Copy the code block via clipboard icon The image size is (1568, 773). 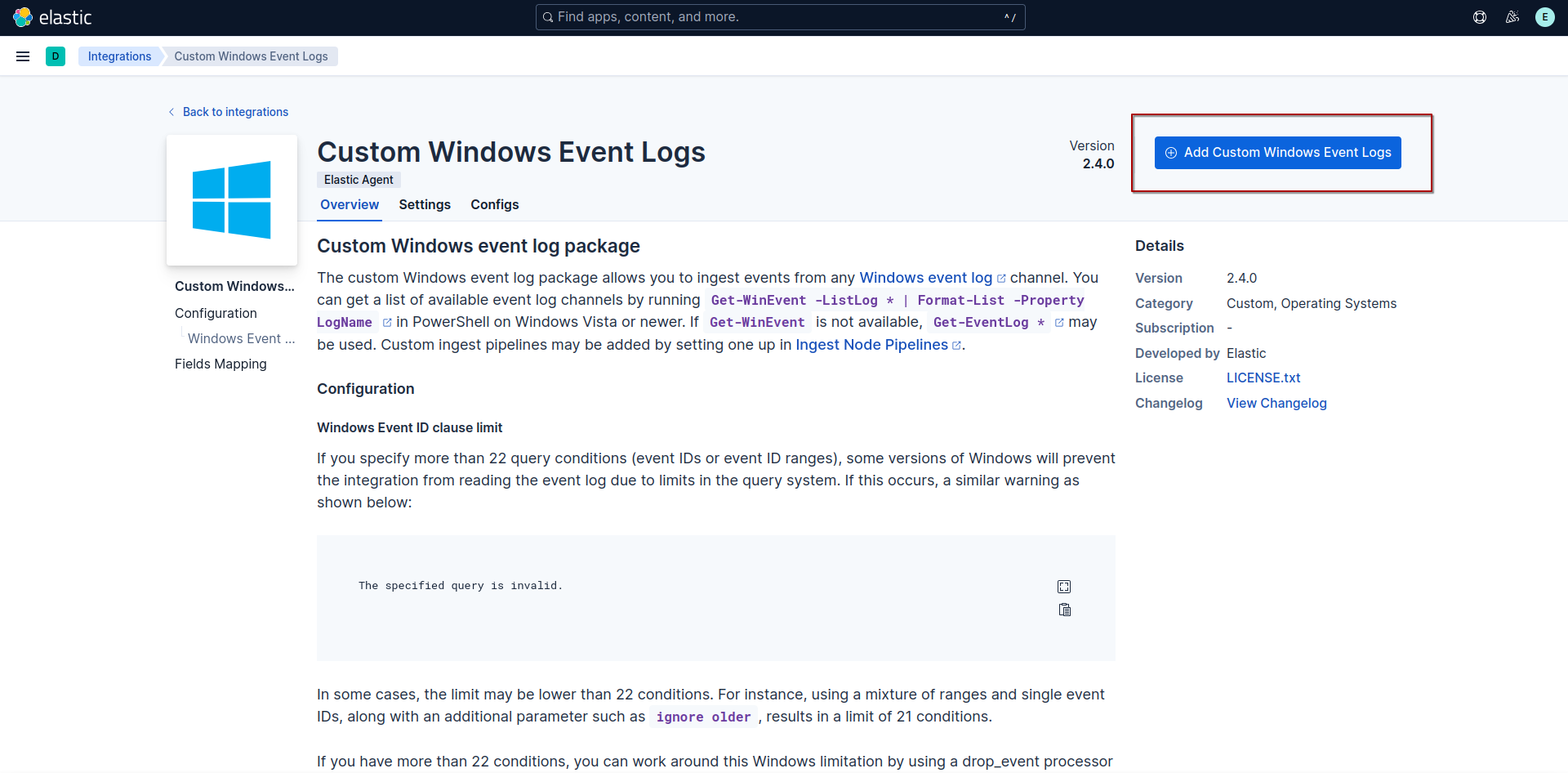1064,610
